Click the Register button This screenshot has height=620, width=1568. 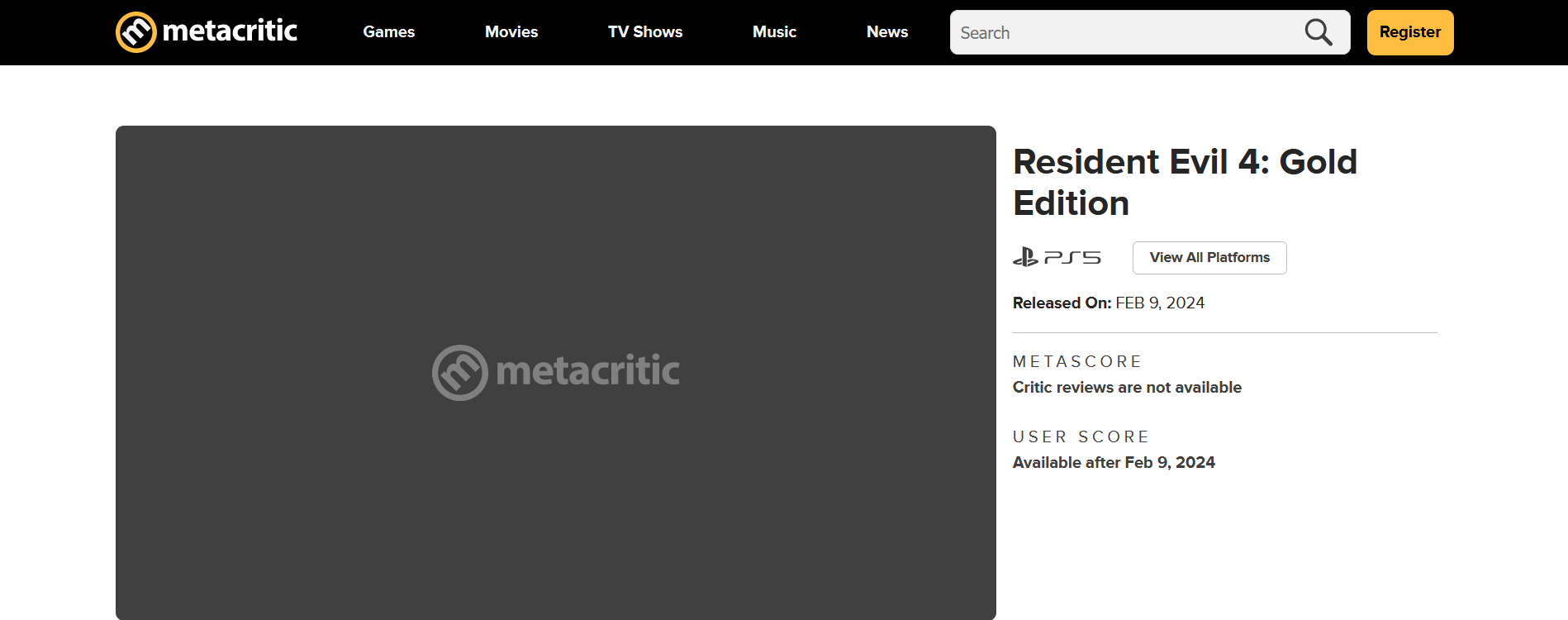(1410, 32)
